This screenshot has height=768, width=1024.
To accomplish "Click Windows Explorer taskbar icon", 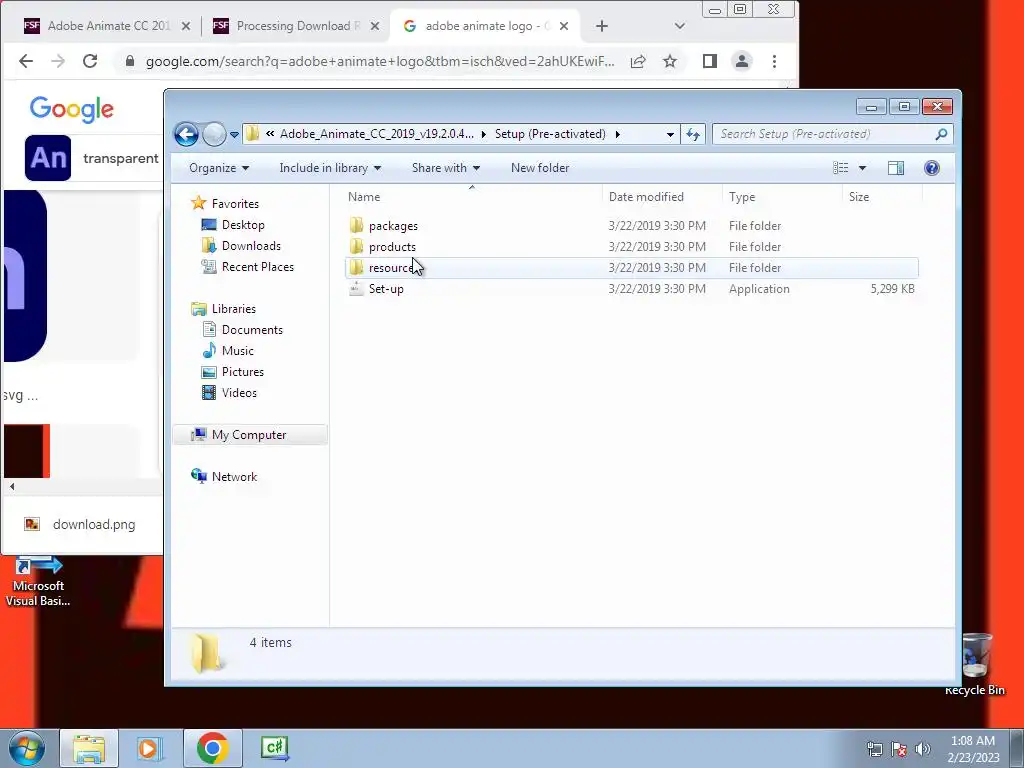I will click(89, 748).
